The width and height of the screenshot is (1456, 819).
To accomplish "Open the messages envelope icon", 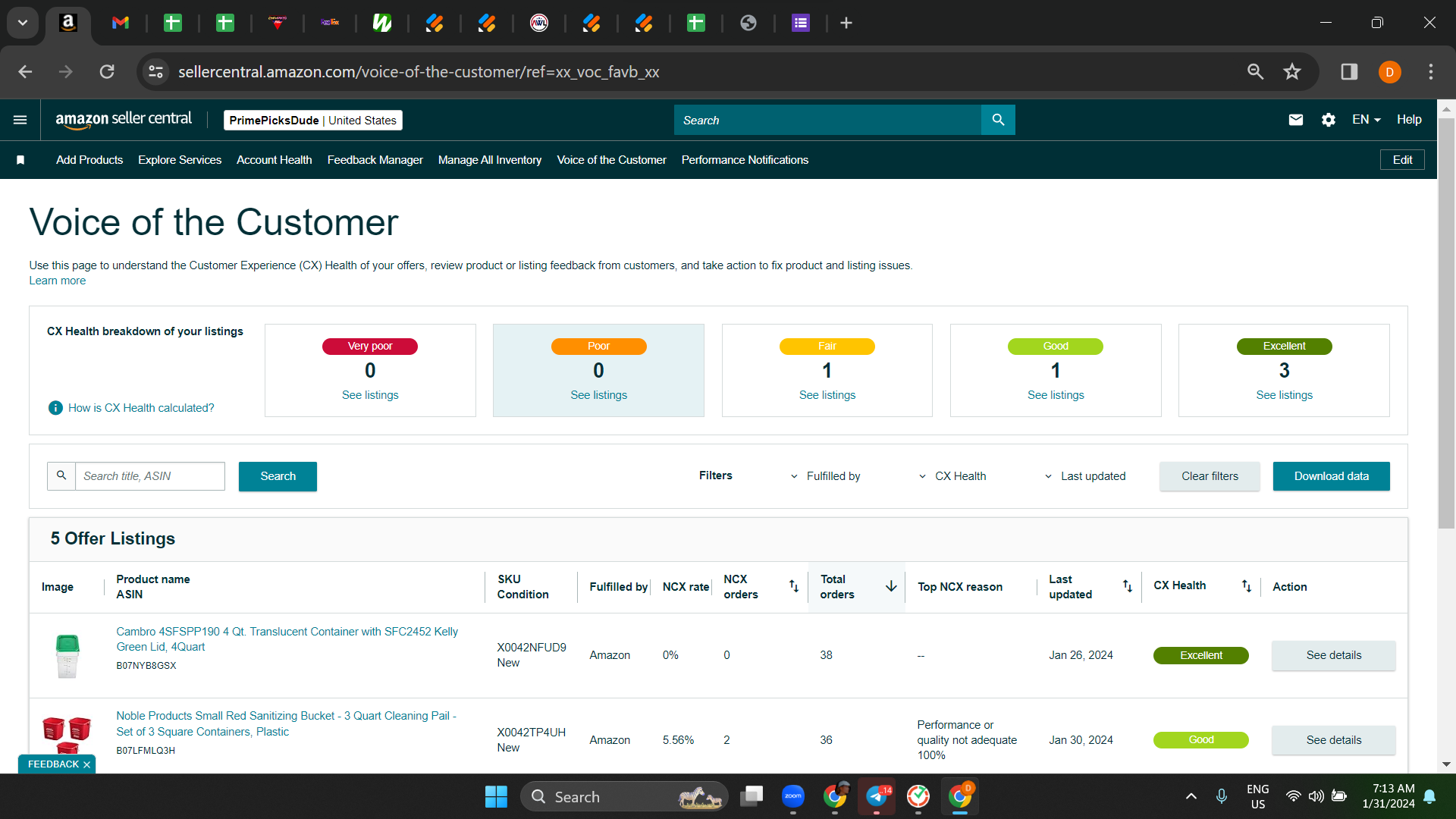I will pos(1296,120).
